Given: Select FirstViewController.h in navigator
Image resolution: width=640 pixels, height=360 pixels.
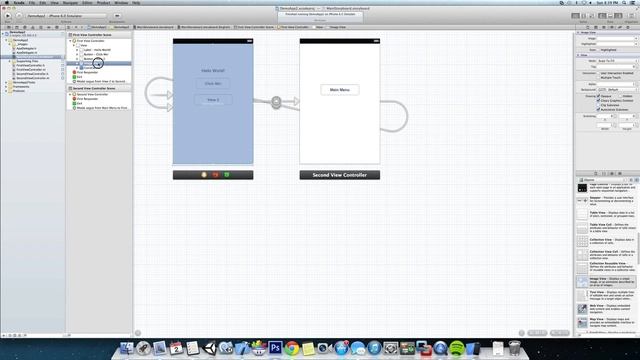Looking at the screenshot, I should 31,65.
